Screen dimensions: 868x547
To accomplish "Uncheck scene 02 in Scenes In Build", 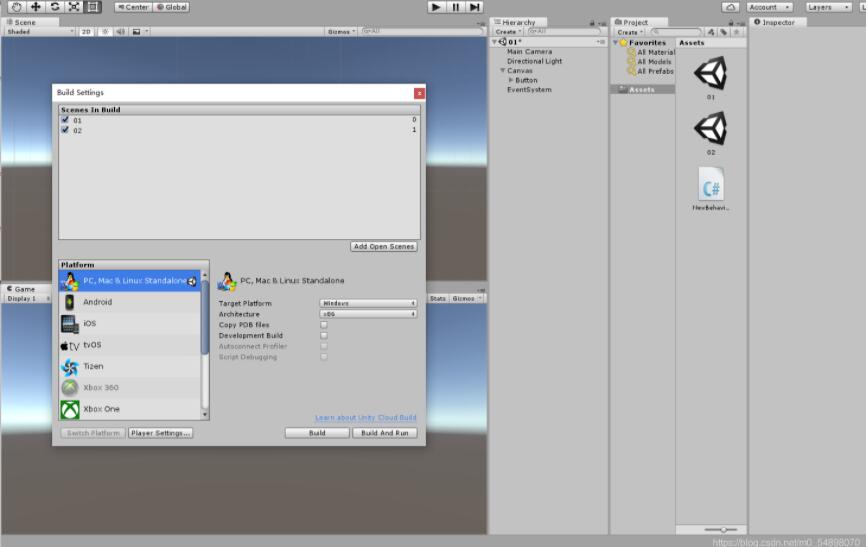I will 65,130.
